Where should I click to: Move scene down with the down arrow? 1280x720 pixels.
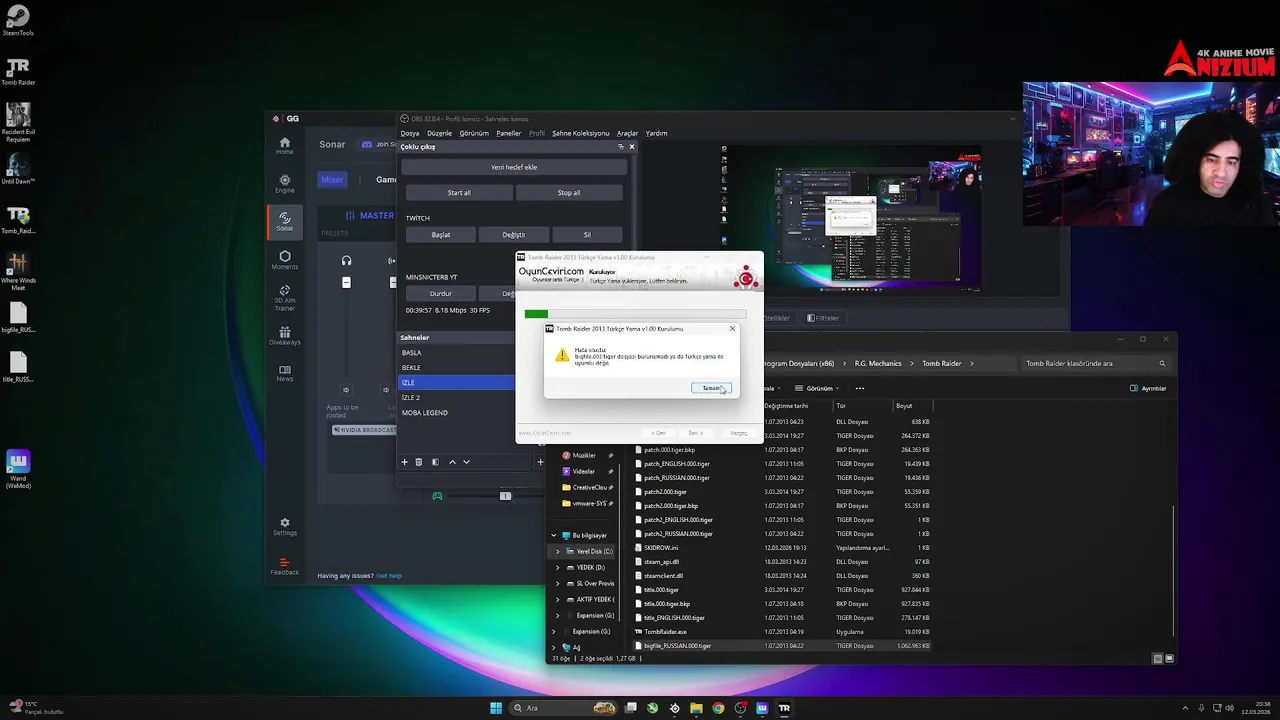(x=466, y=462)
